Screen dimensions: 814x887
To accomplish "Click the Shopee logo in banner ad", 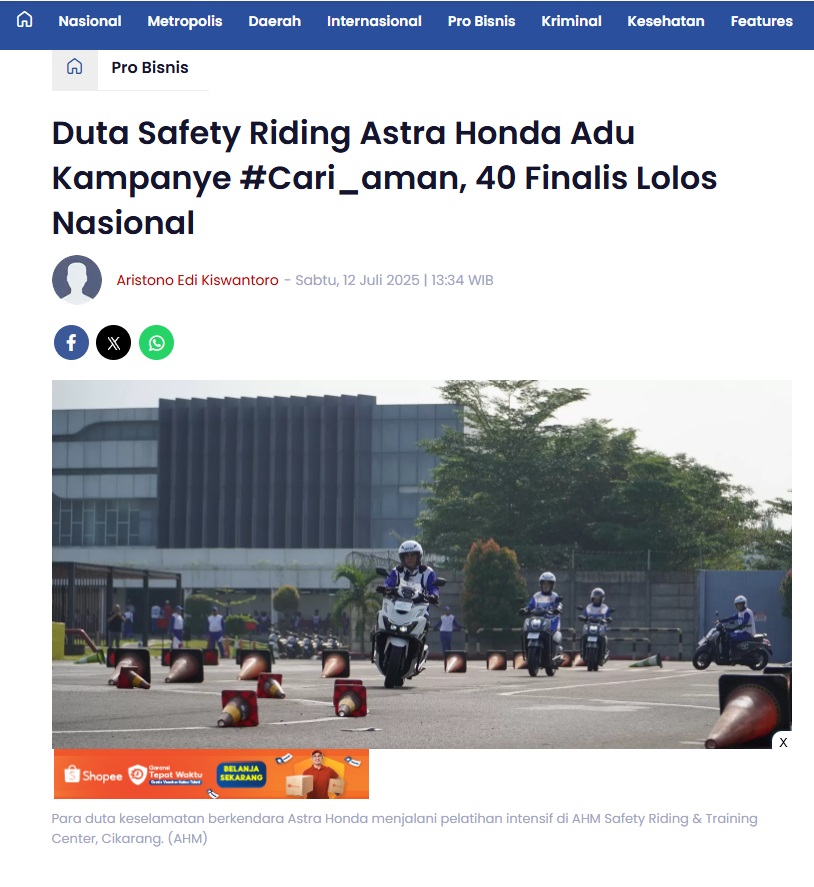I will 94,775.
